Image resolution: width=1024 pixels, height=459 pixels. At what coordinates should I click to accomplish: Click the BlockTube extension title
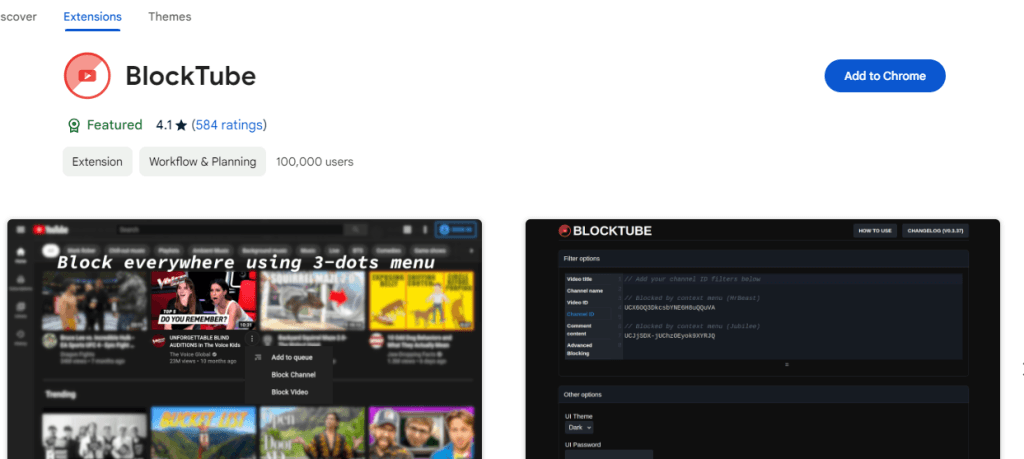(191, 76)
